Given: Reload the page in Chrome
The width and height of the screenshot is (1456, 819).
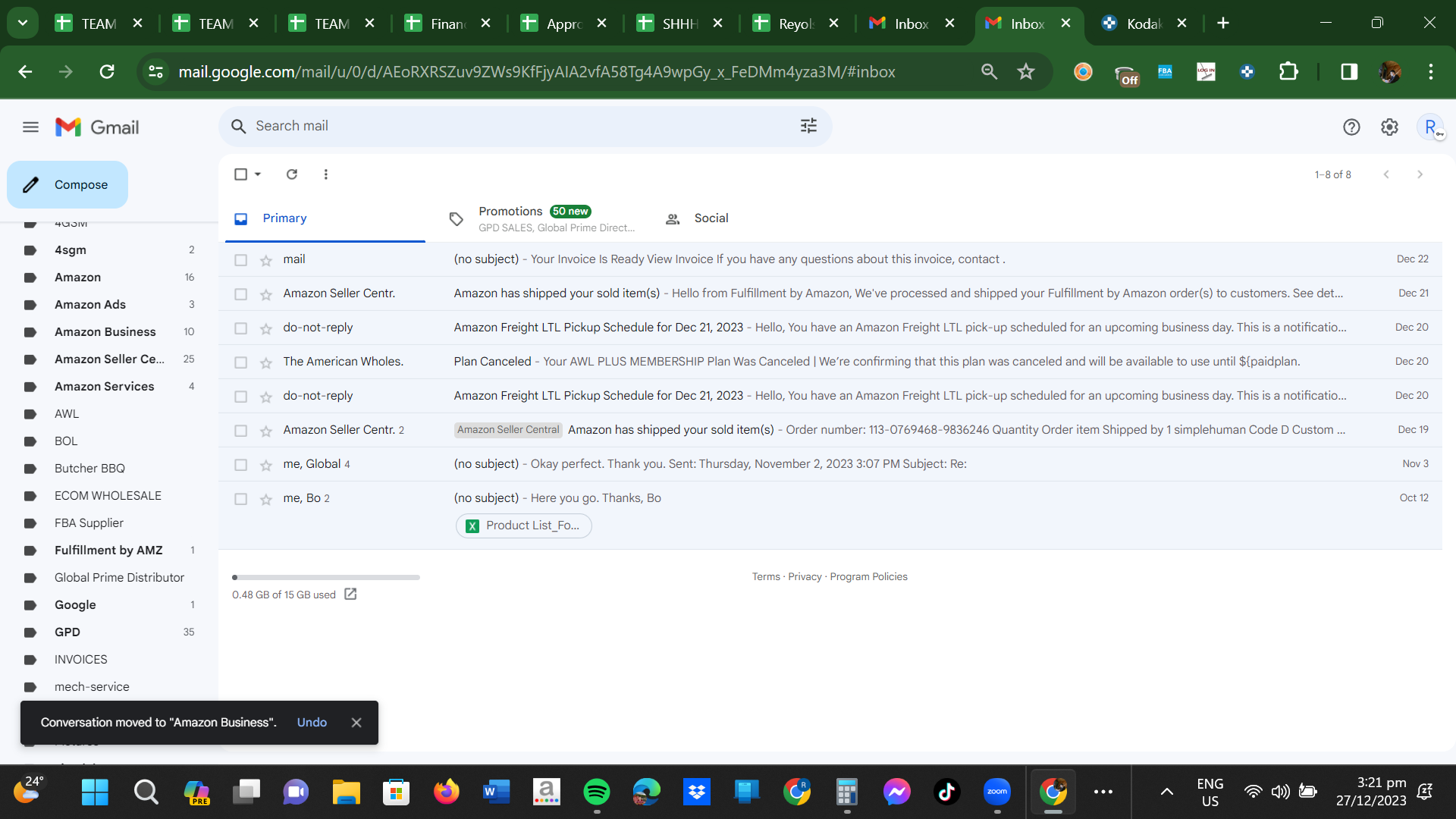Looking at the screenshot, I should pyautogui.click(x=107, y=71).
